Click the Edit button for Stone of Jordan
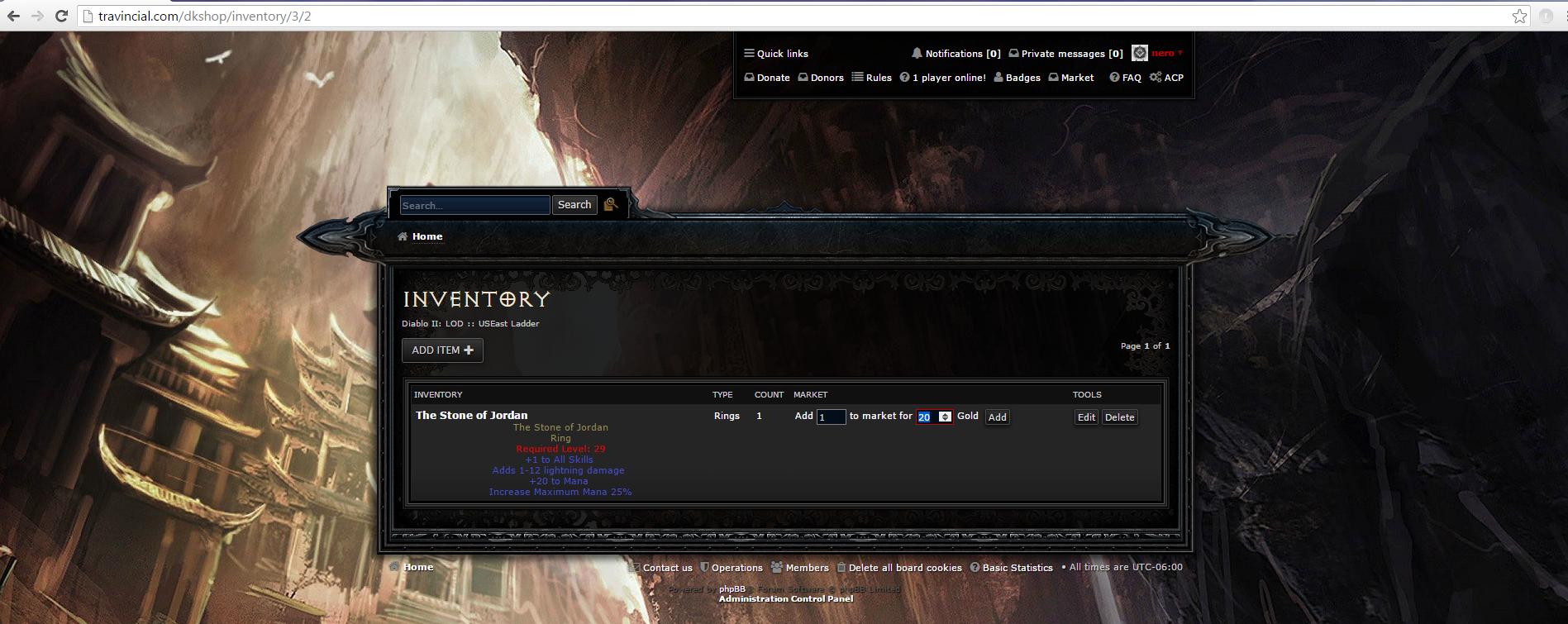Image resolution: width=1568 pixels, height=624 pixels. [x=1086, y=417]
